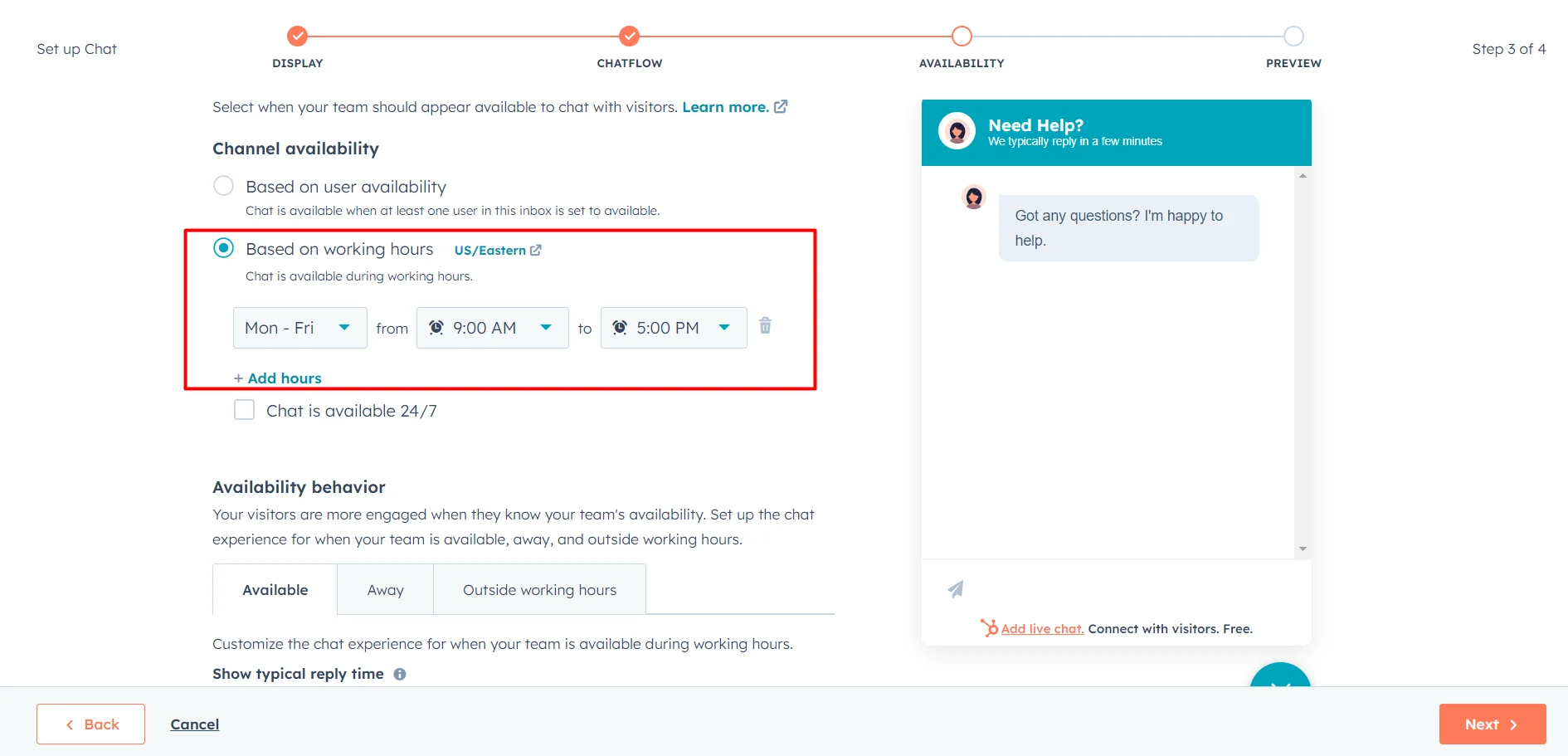
Task: Switch to the Away tab
Action: click(x=385, y=590)
